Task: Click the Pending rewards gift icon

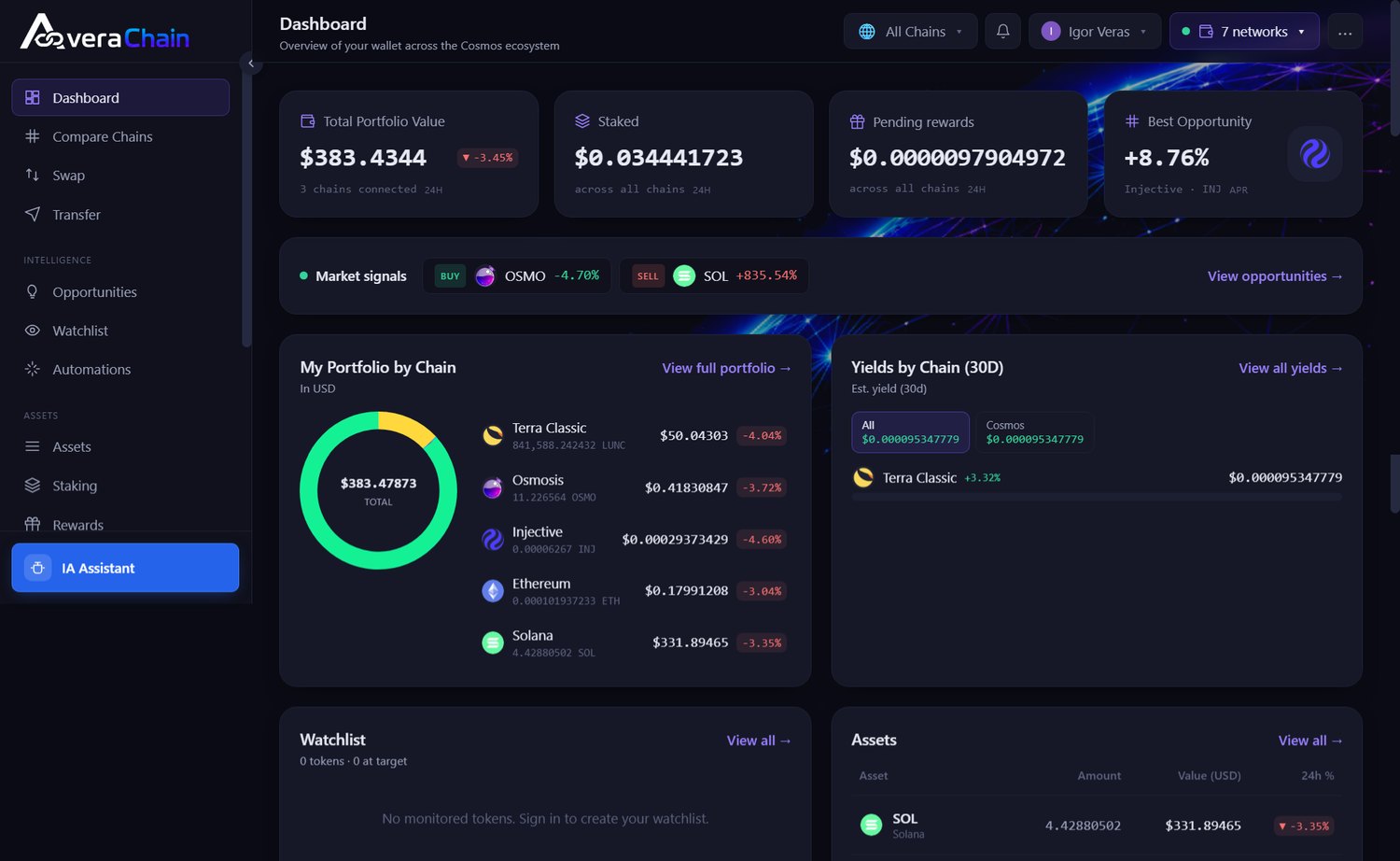Action: point(857,122)
